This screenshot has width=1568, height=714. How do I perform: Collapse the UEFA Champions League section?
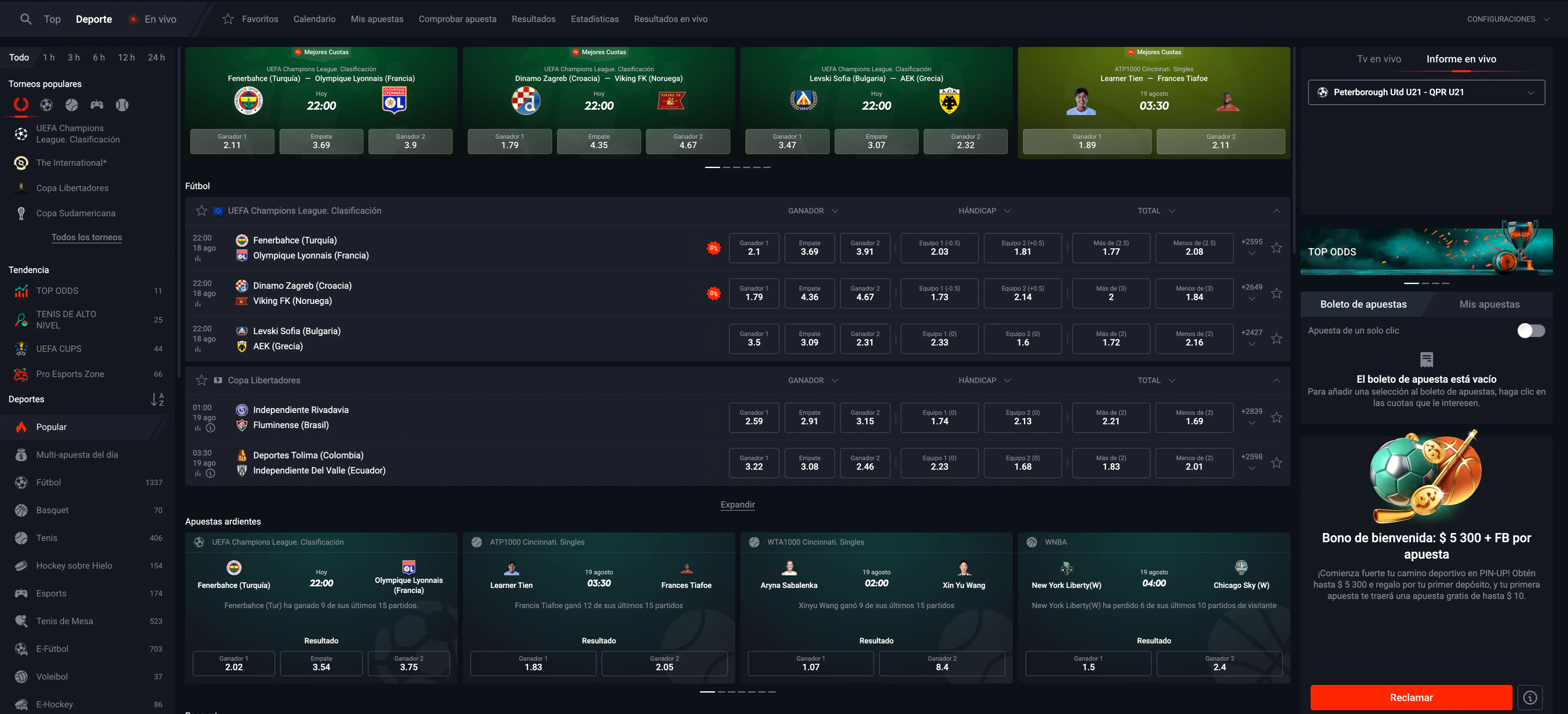1277,211
